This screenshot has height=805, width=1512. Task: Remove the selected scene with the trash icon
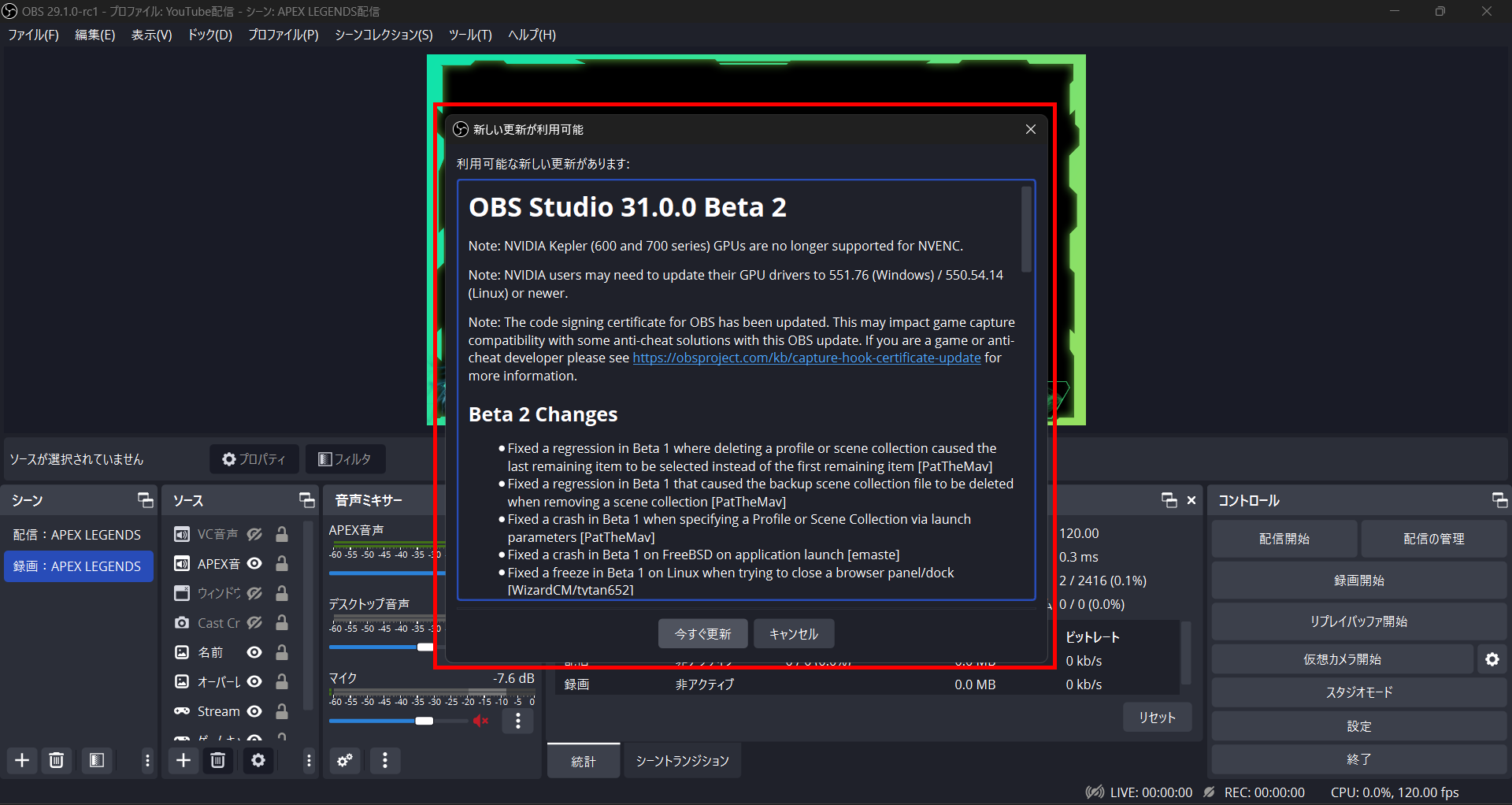[x=57, y=760]
